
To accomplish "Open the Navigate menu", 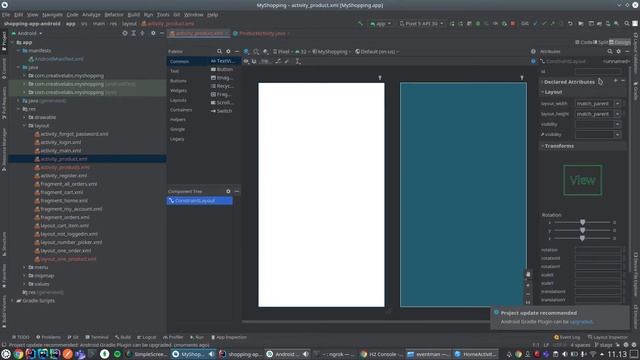I will [52, 15].
